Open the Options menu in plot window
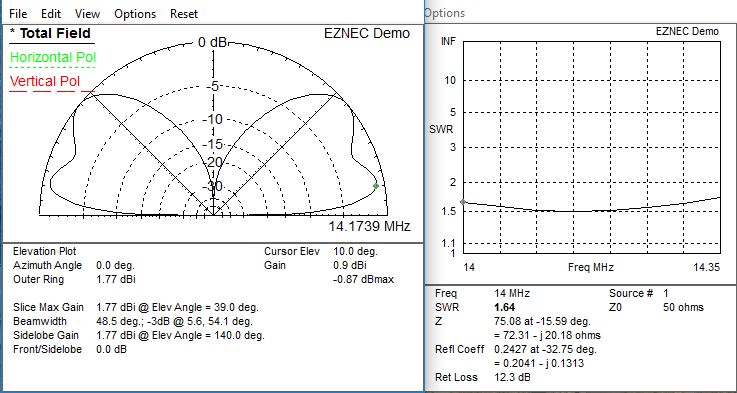Viewport: 737px width, 393px height. 134,14
